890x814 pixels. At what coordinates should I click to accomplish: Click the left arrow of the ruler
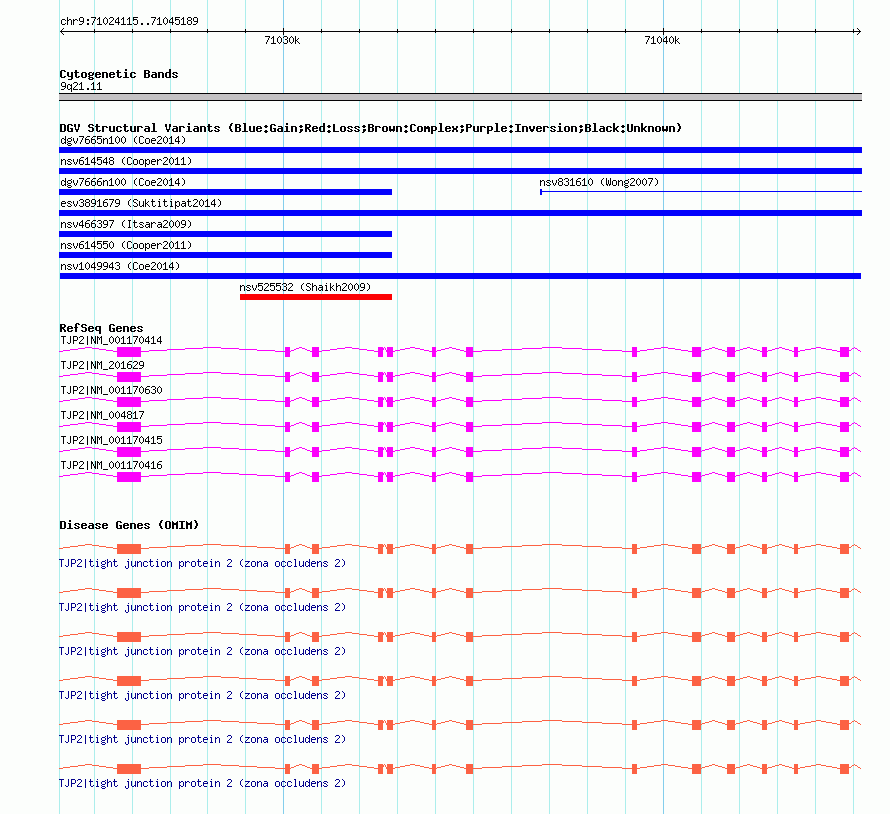coord(62,31)
